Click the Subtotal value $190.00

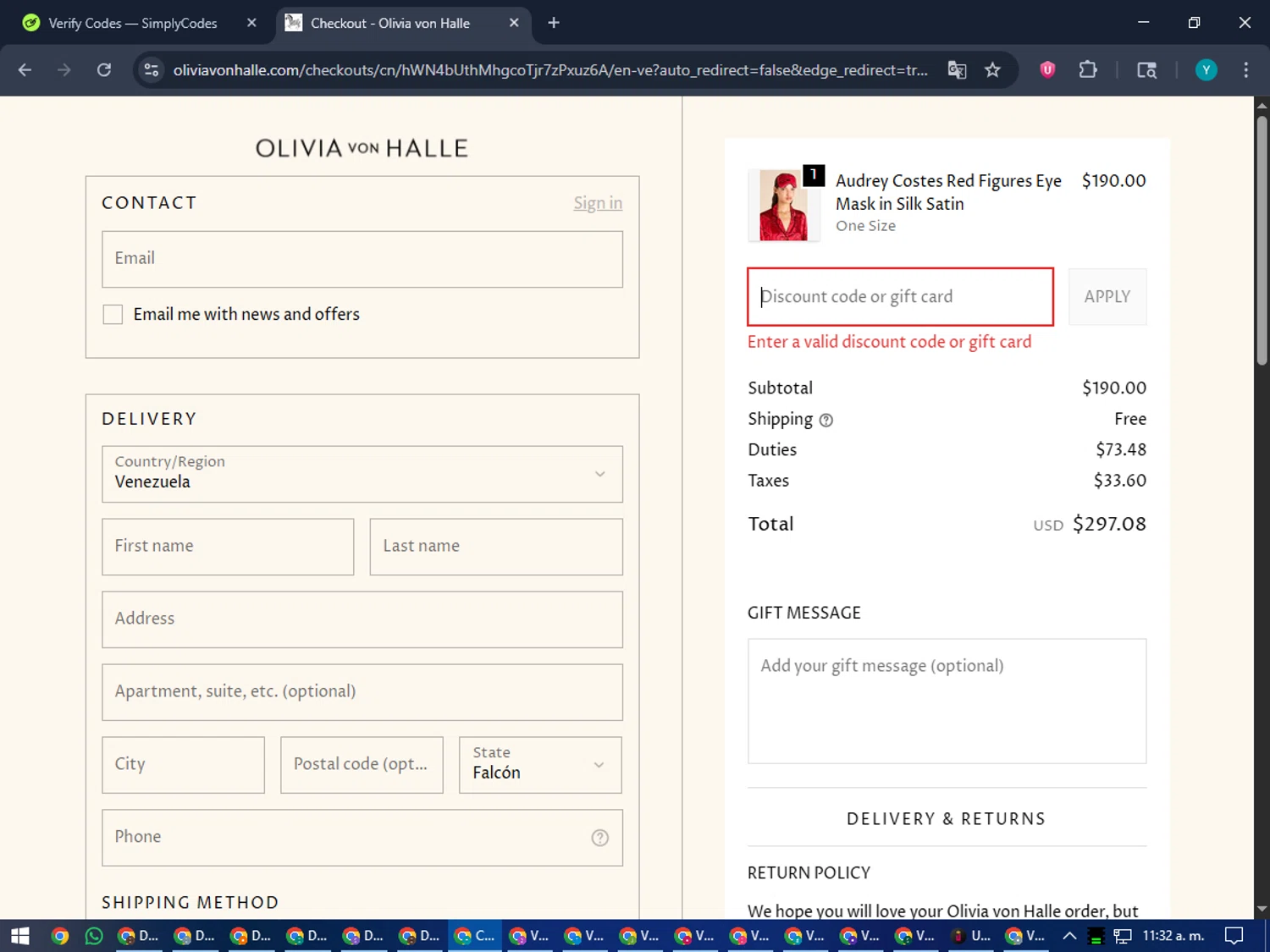tap(1114, 388)
